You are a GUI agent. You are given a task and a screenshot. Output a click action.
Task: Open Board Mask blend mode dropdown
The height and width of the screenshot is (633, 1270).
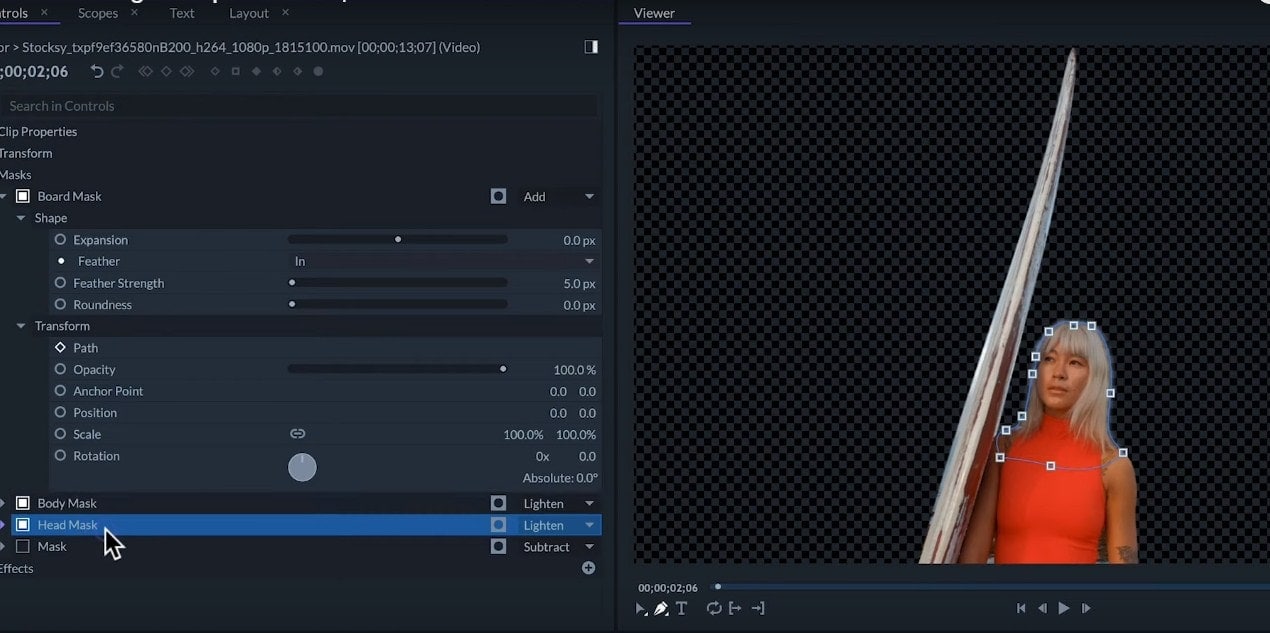coord(558,196)
